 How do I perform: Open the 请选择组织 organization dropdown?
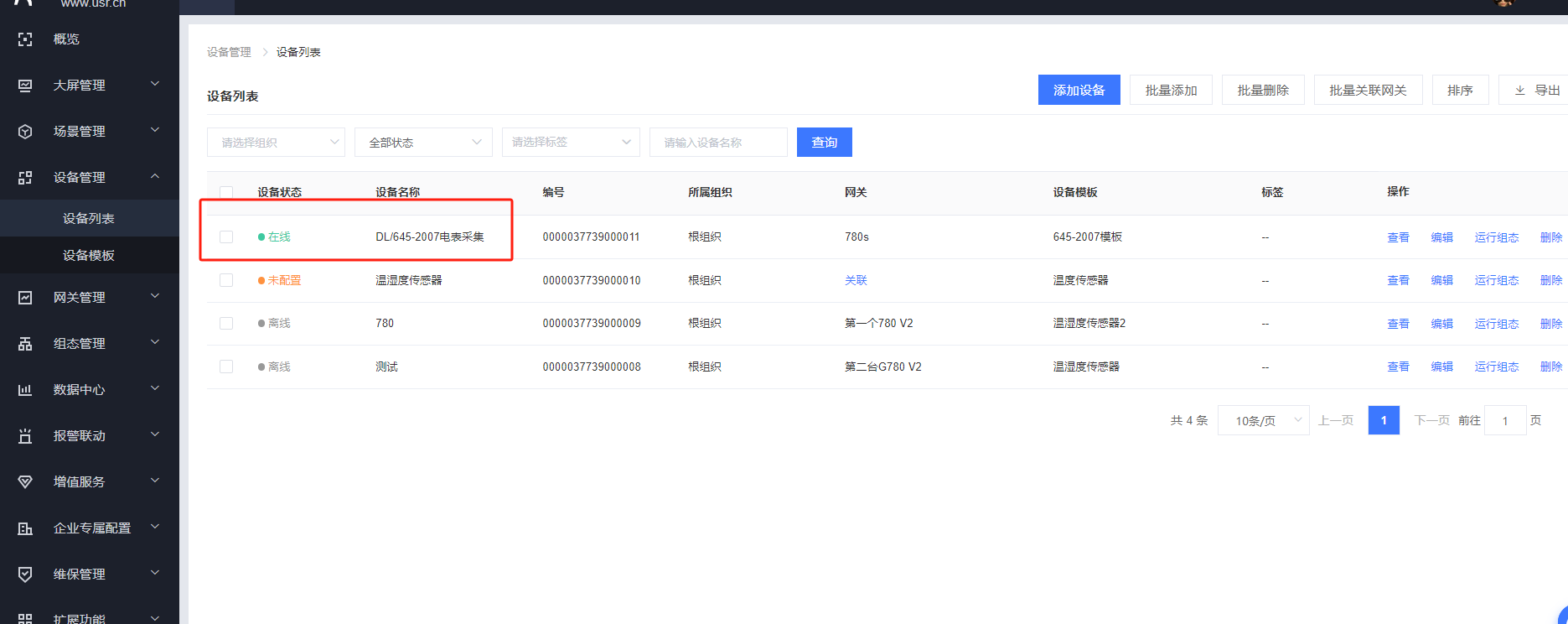276,143
